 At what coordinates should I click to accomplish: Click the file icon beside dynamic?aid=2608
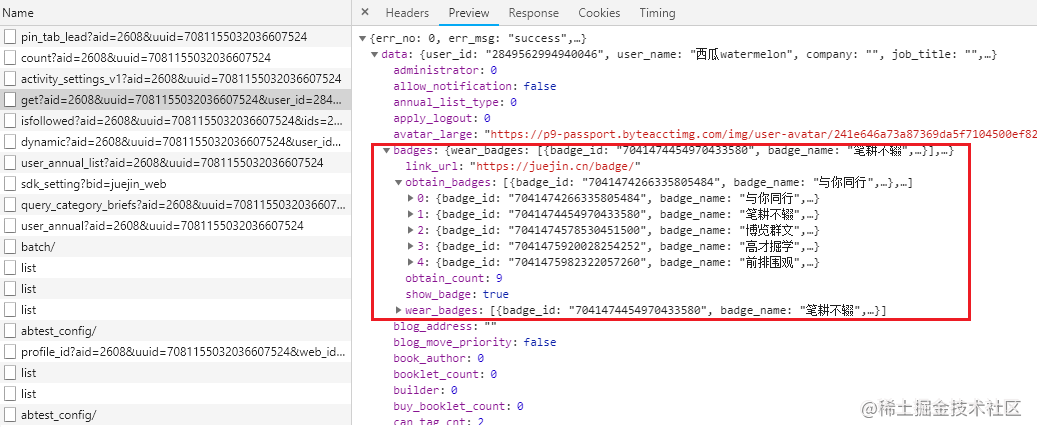tap(9, 141)
